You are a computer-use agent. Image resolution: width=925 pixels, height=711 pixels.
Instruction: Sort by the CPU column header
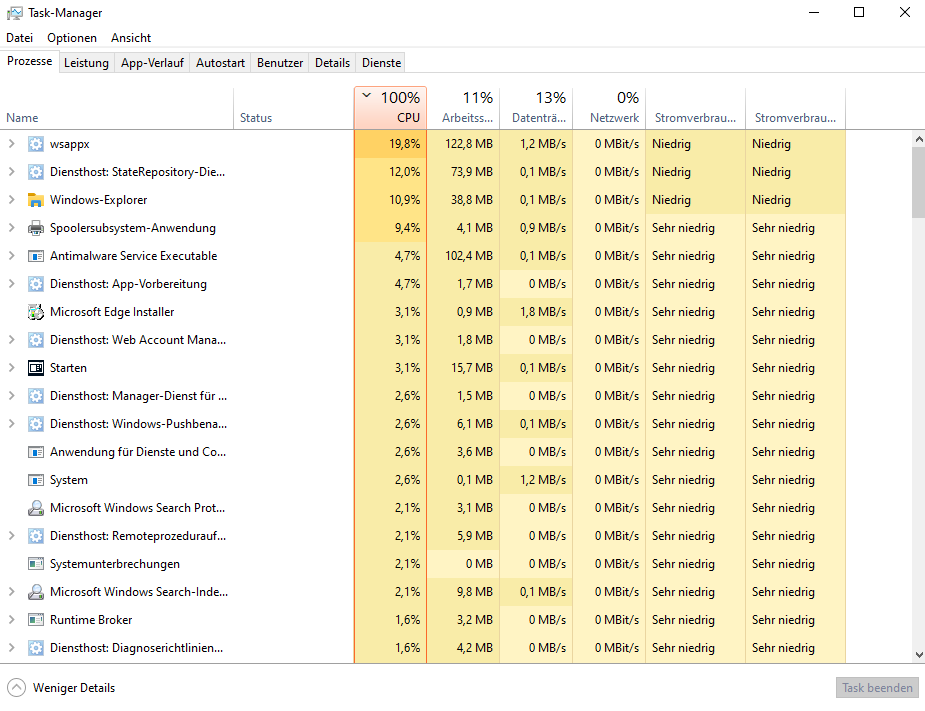click(391, 108)
